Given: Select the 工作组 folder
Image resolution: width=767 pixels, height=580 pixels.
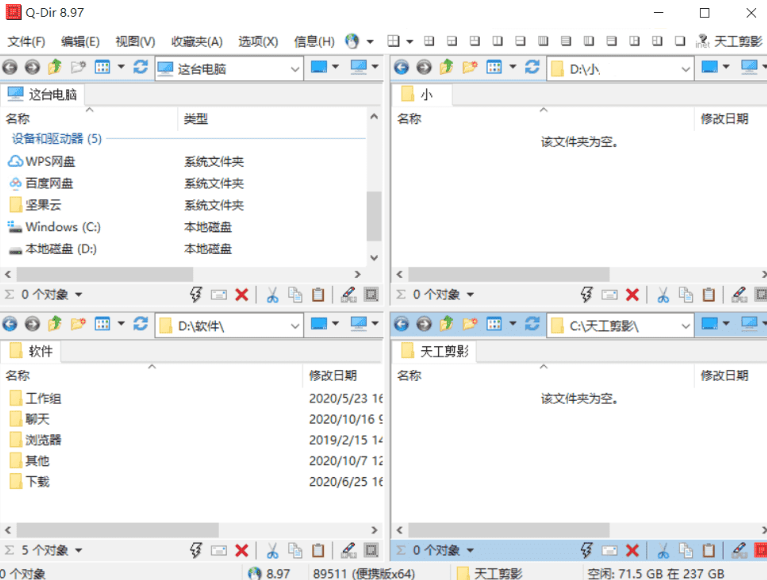Looking at the screenshot, I should pos(35,399).
